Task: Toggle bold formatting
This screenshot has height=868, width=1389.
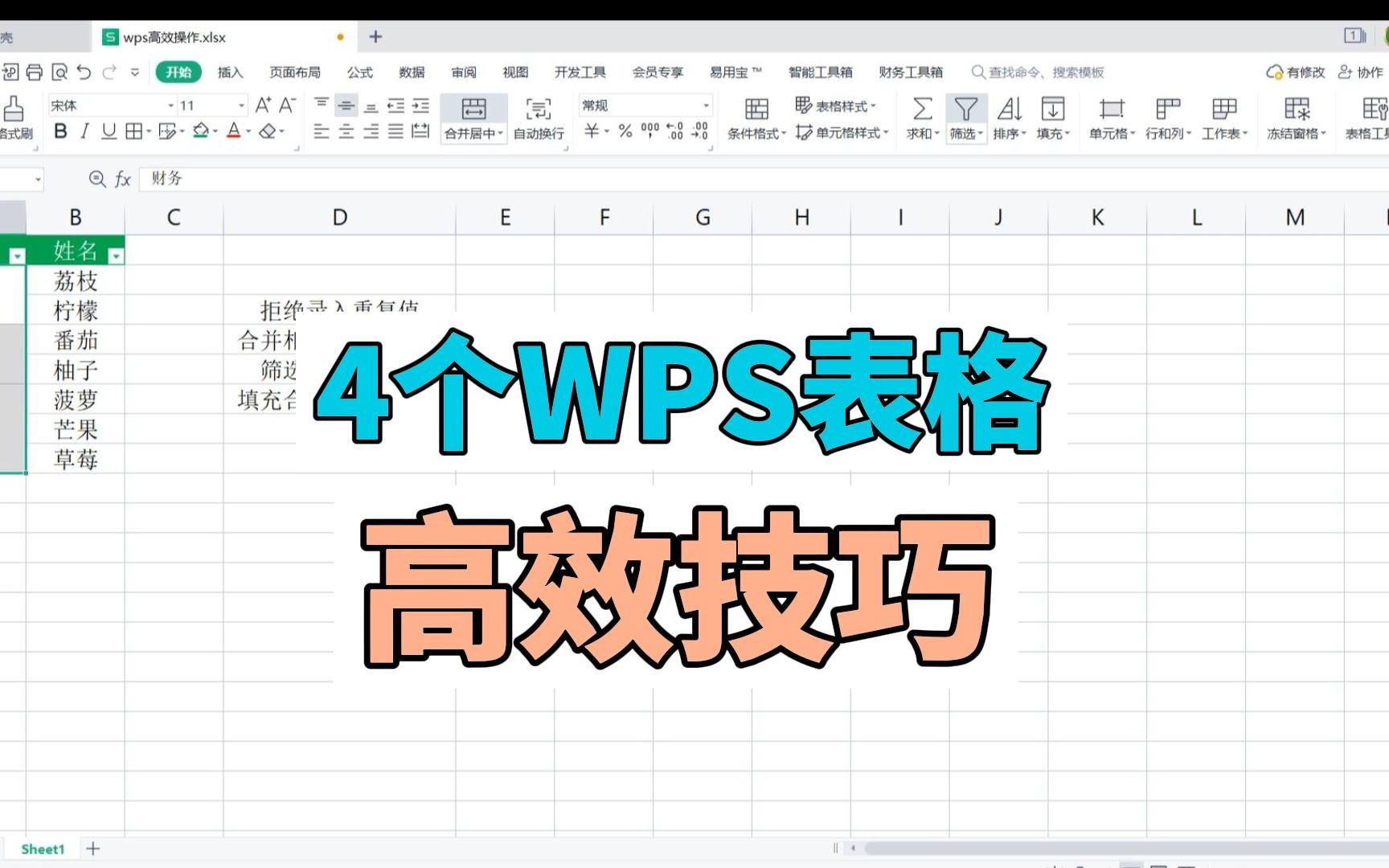Action: point(61,132)
